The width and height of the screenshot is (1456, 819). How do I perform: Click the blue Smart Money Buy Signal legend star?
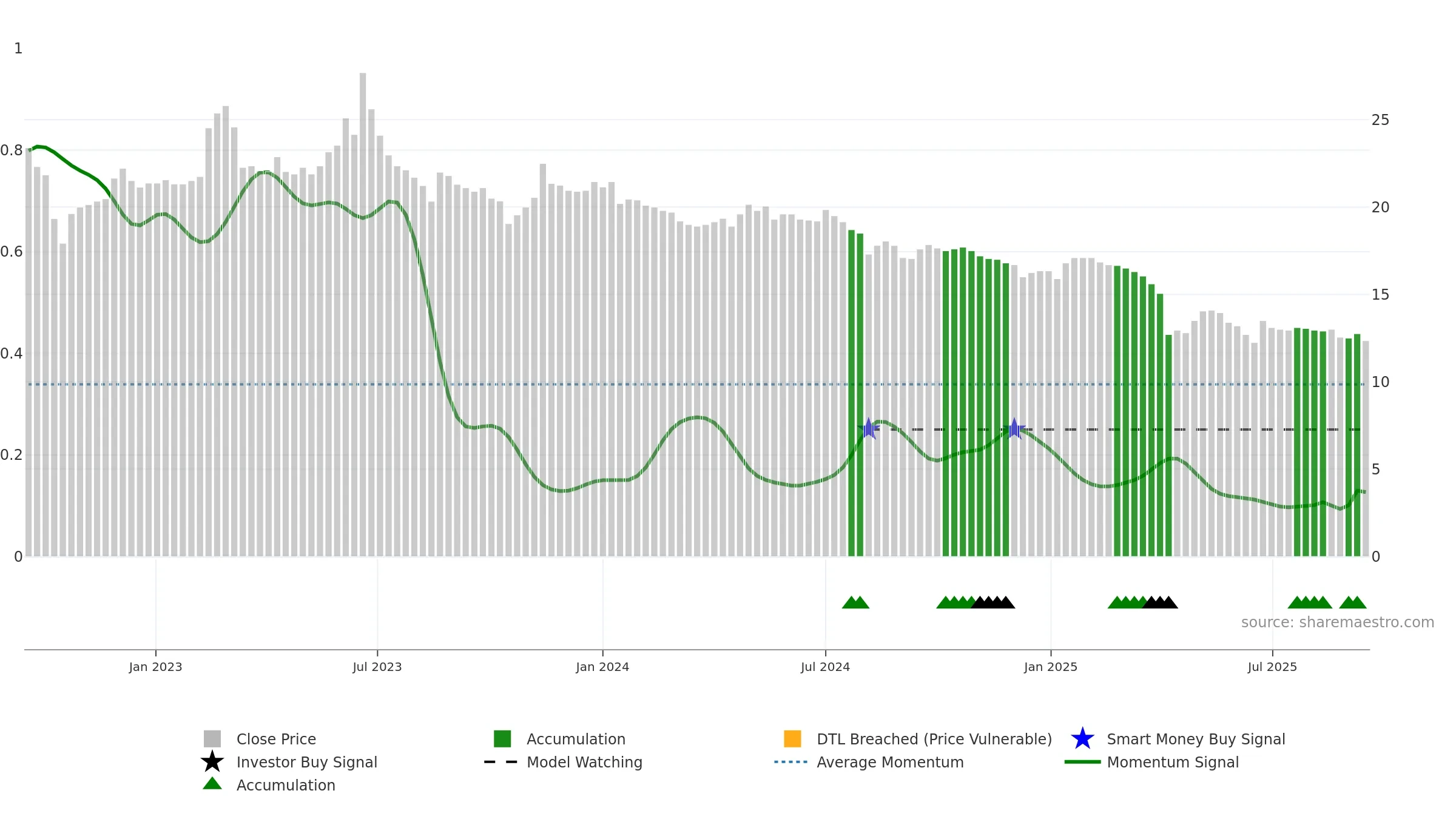pyautogui.click(x=1082, y=739)
